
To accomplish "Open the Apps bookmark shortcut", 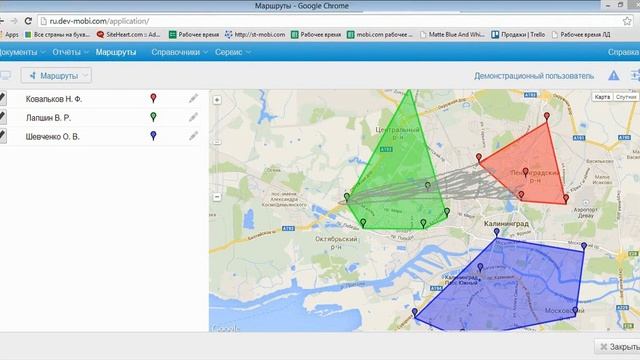I will [x=9, y=35].
